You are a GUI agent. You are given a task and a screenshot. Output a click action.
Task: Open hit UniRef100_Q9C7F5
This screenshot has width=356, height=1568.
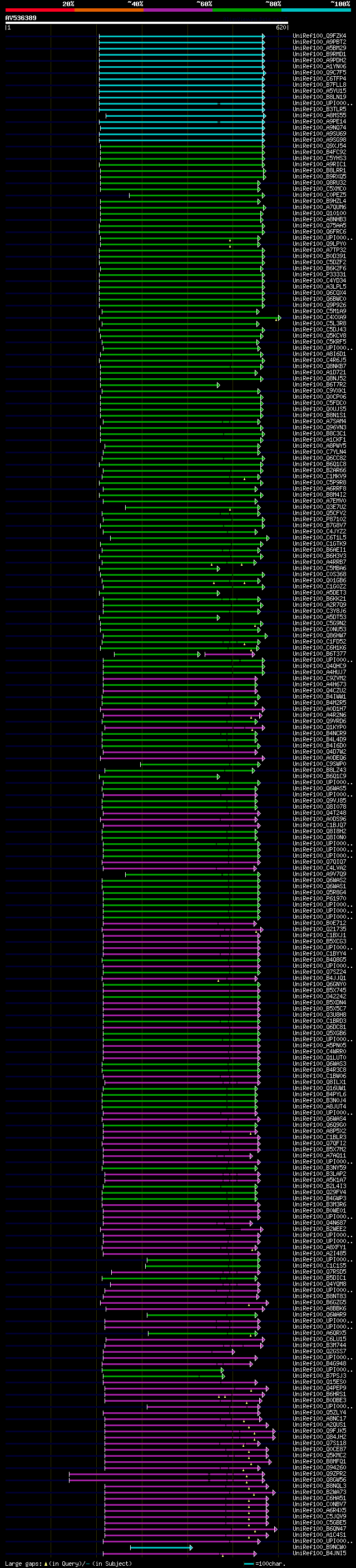click(319, 72)
